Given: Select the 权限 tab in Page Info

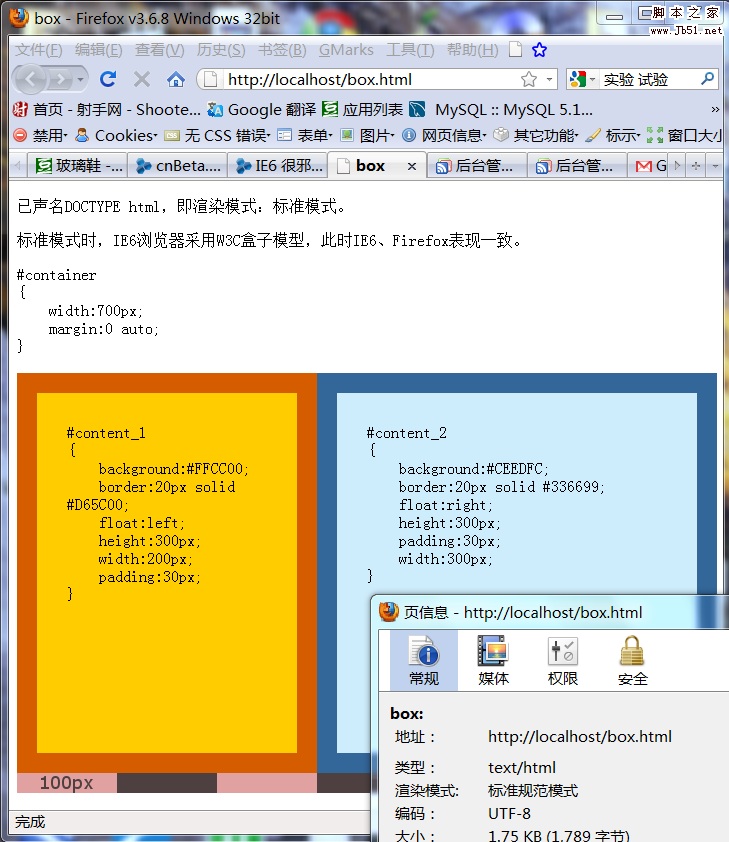Looking at the screenshot, I should point(563,660).
